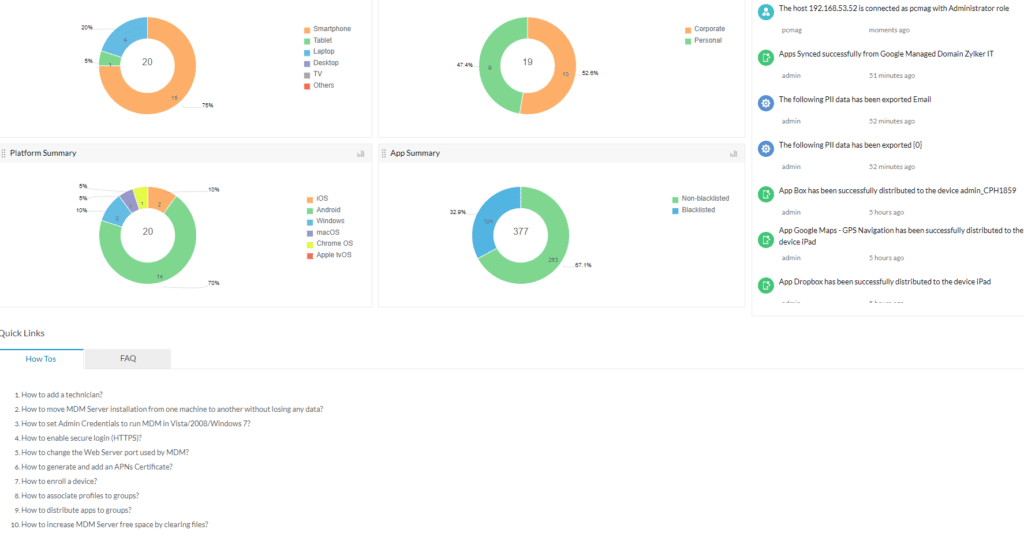Click the App Summary bar chart icon
Screen dimensions: 1024x537
tap(733, 154)
